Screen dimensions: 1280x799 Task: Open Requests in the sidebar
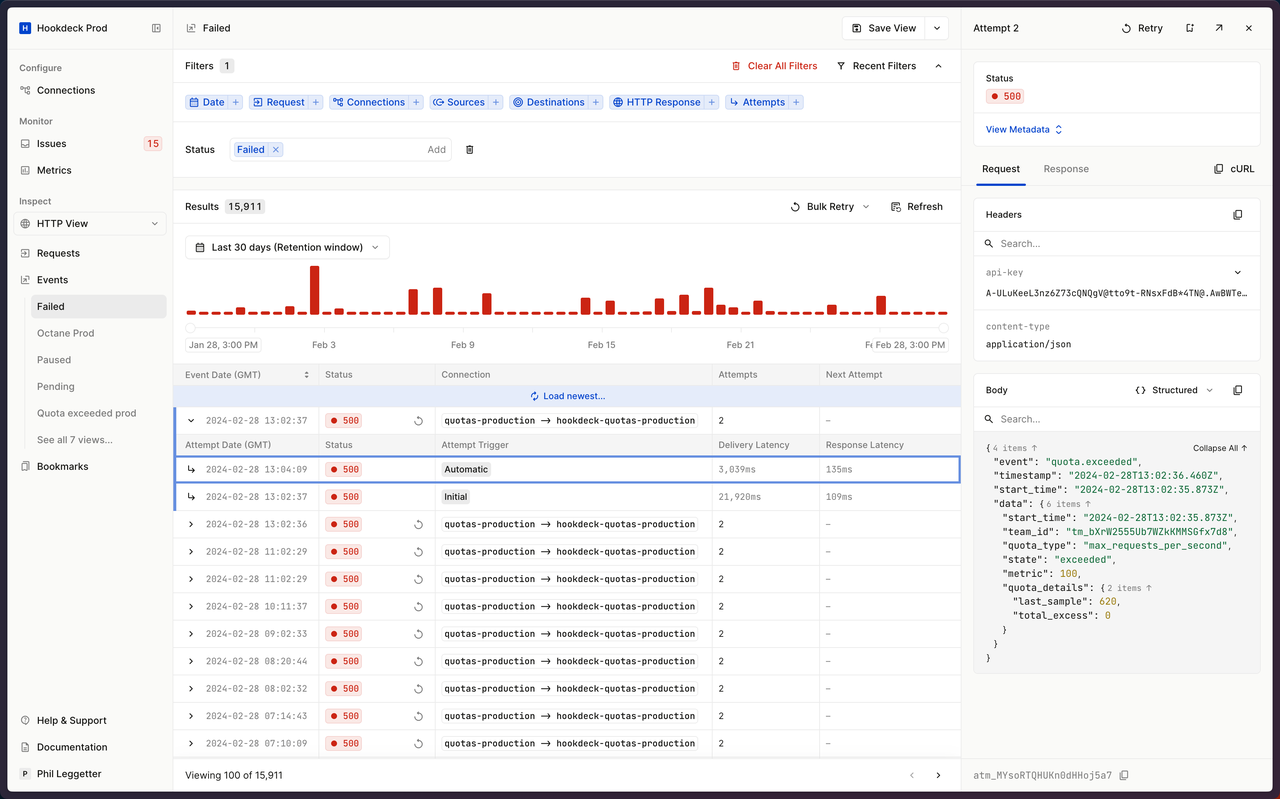pos(90,253)
